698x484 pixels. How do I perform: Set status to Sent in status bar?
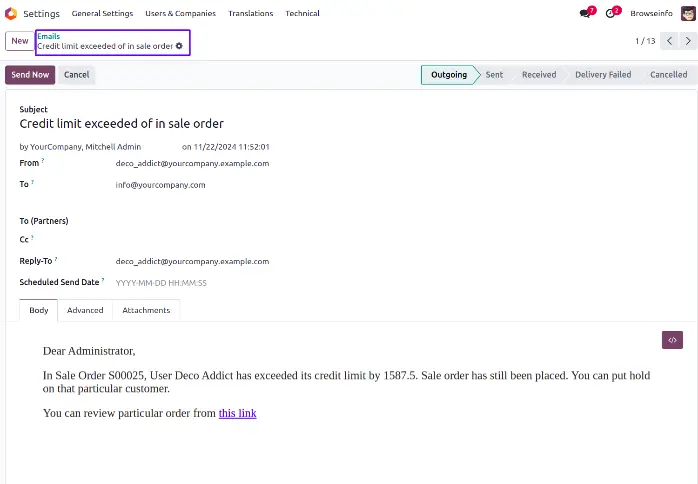tap(494, 75)
